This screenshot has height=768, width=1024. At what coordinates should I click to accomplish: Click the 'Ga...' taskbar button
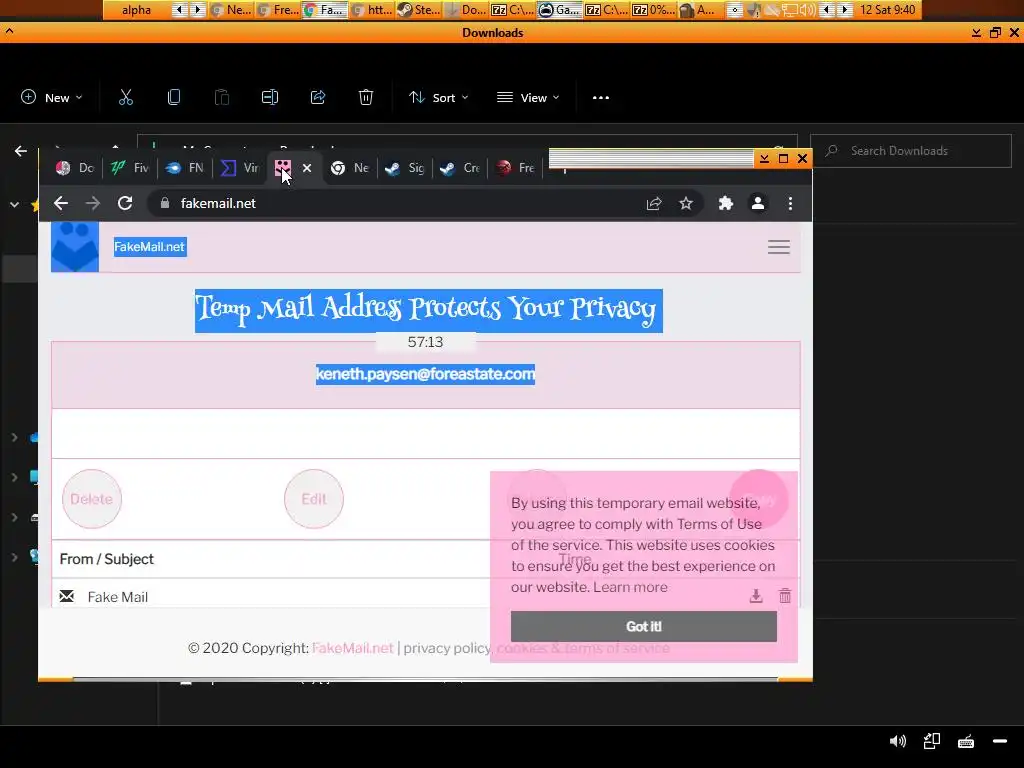(560, 10)
